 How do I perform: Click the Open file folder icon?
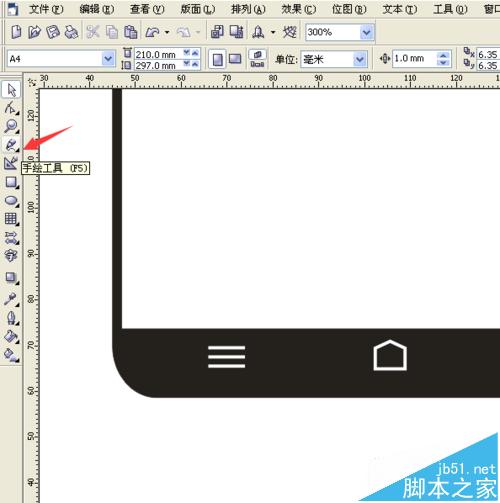tap(34, 32)
